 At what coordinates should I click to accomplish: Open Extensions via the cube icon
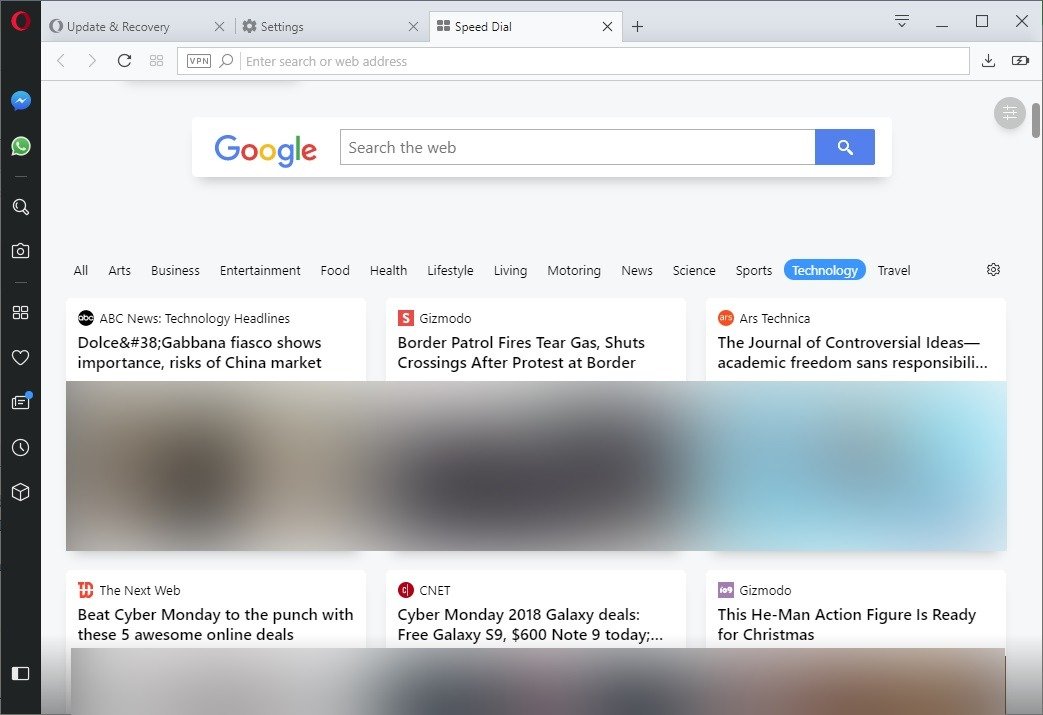tap(21, 492)
